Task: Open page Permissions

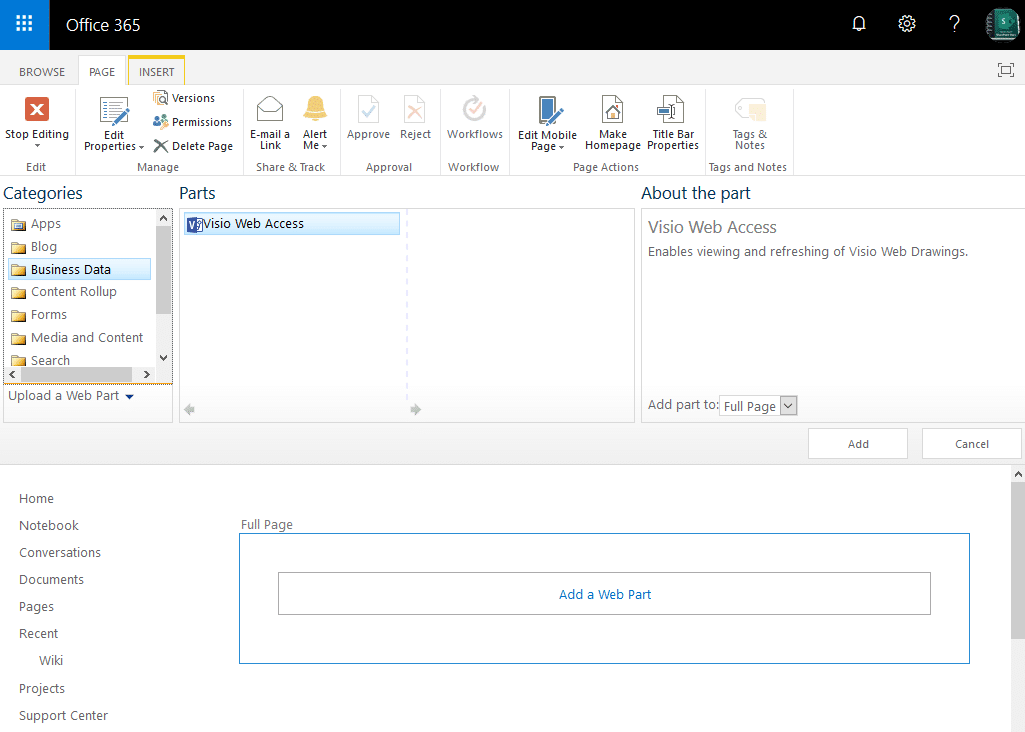Action: (x=193, y=122)
